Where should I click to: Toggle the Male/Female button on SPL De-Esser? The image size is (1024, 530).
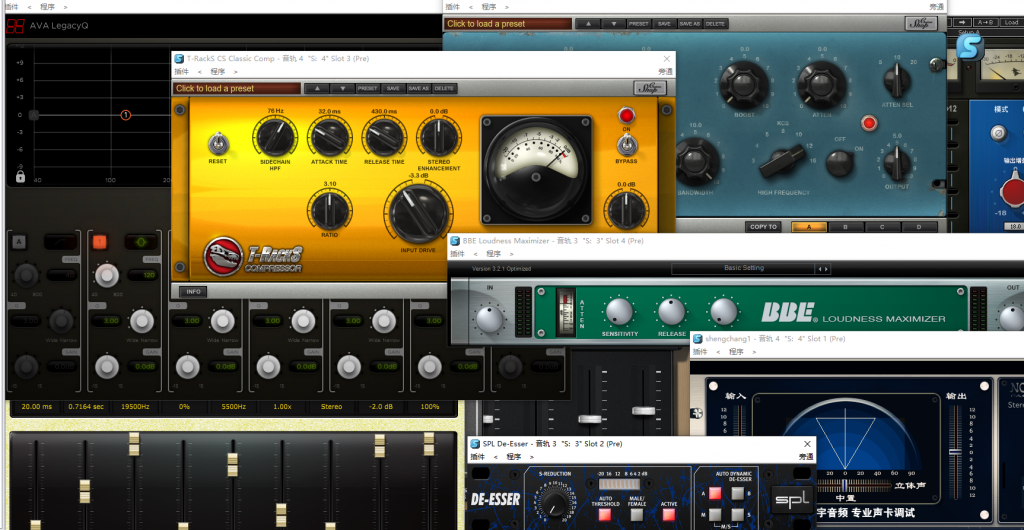click(637, 514)
